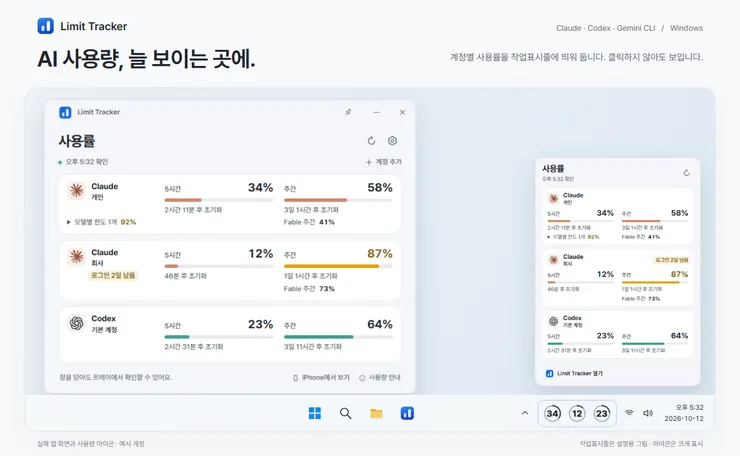Click 3일 11시간 후 초기화 in the main window

pyautogui.click(x=313, y=346)
